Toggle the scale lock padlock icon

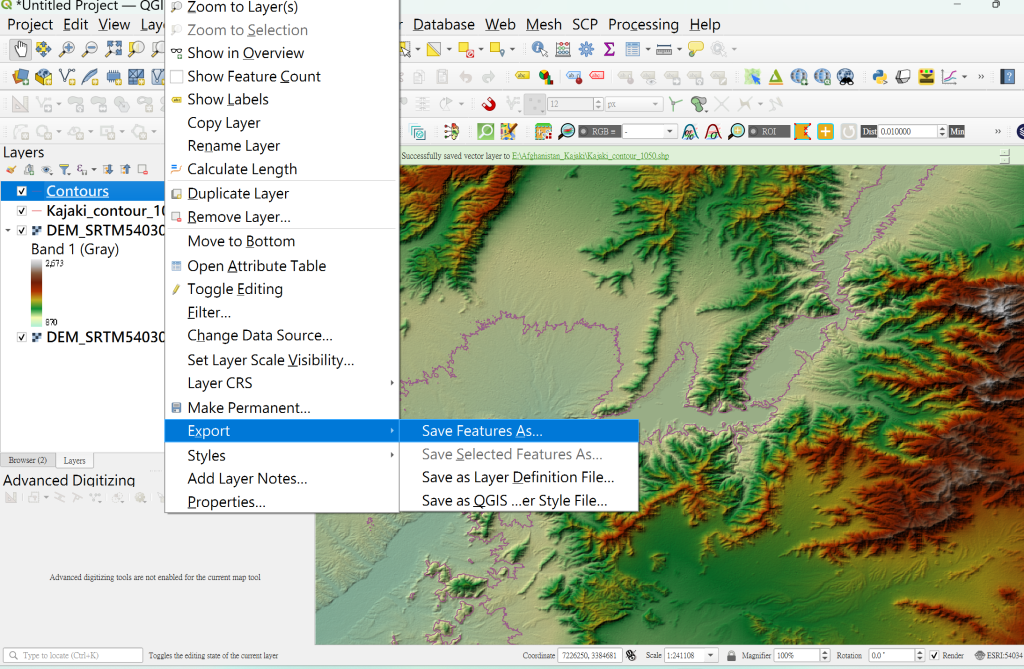(x=731, y=655)
